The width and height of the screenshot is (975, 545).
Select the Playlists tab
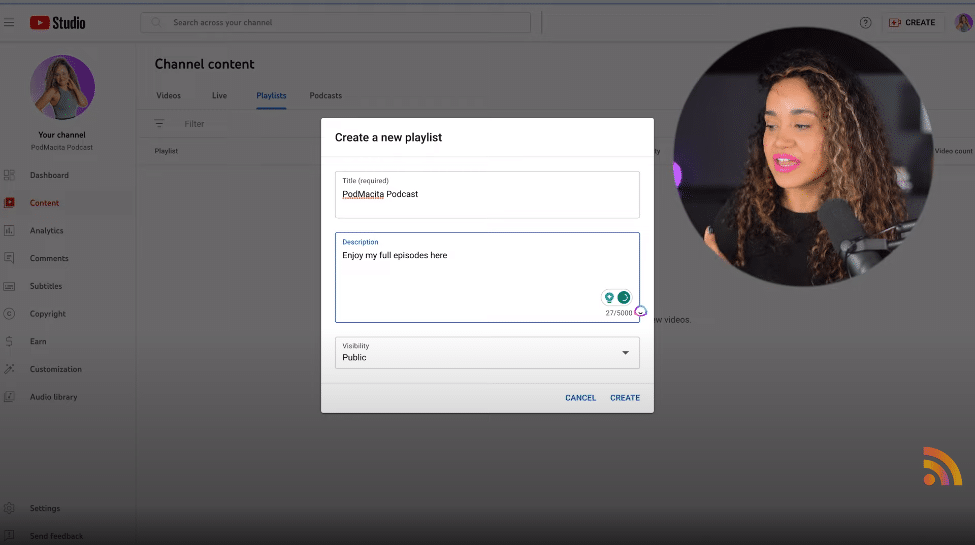click(x=271, y=96)
